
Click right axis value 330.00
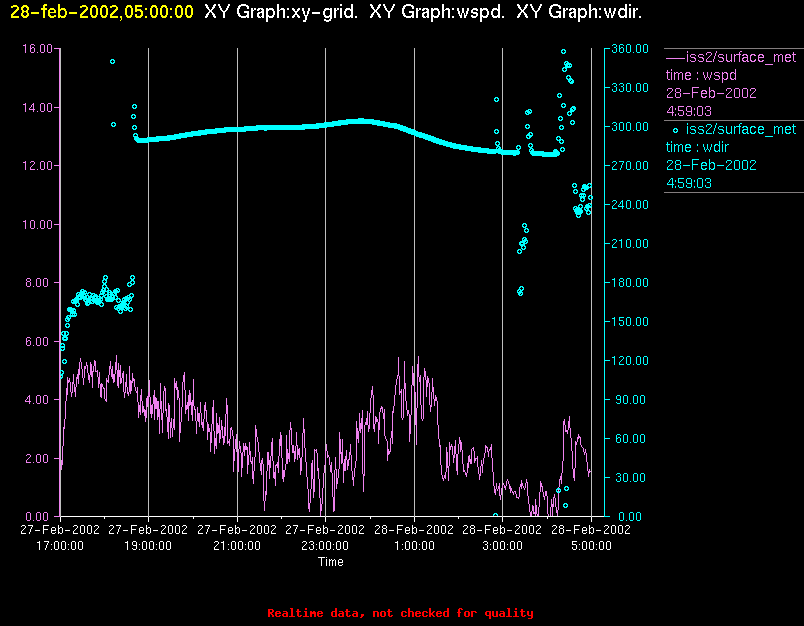(x=630, y=88)
